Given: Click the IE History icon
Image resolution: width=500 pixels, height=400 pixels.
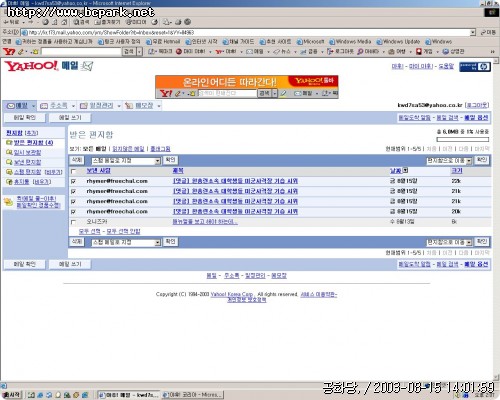Looking at the screenshot, I should [154, 22].
